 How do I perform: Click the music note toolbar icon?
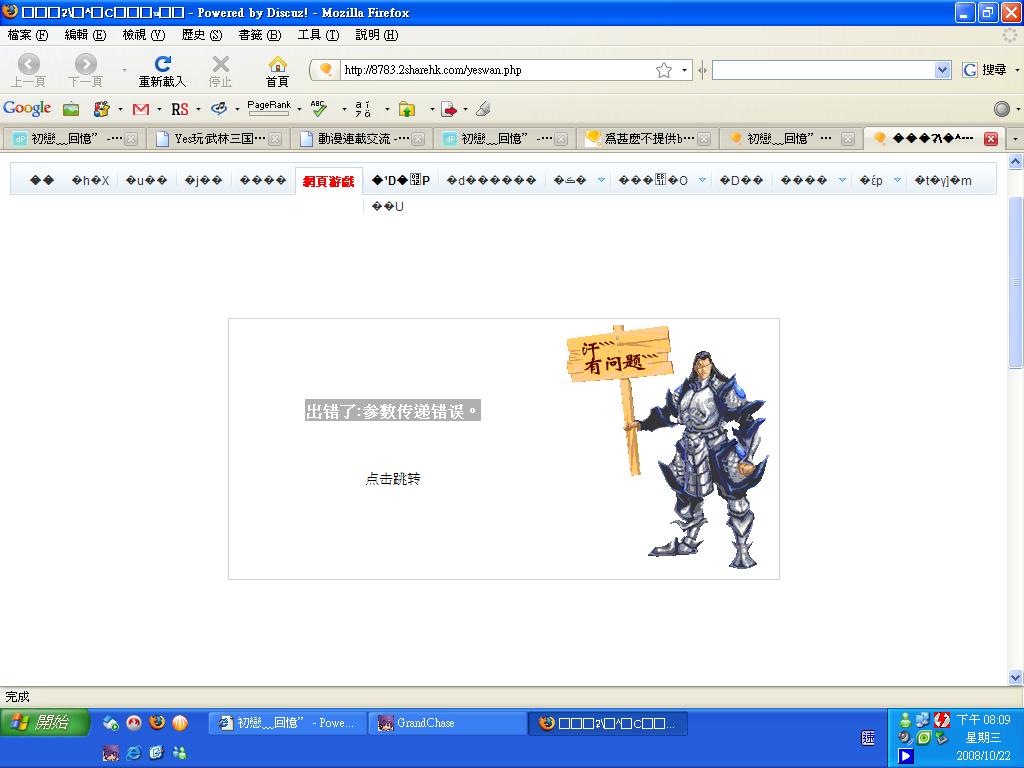tap(219, 109)
